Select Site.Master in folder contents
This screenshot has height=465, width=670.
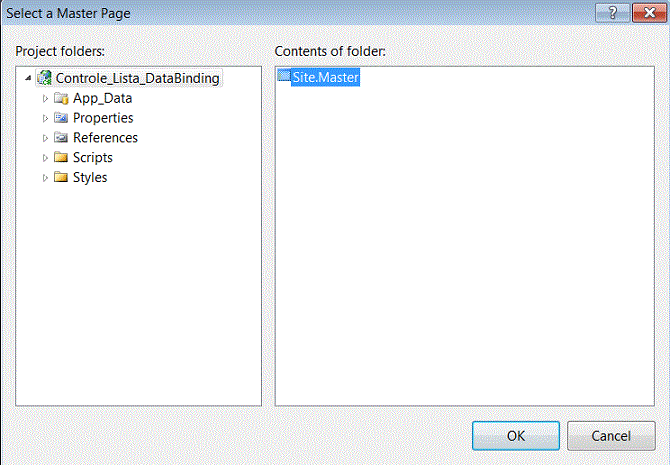326,77
